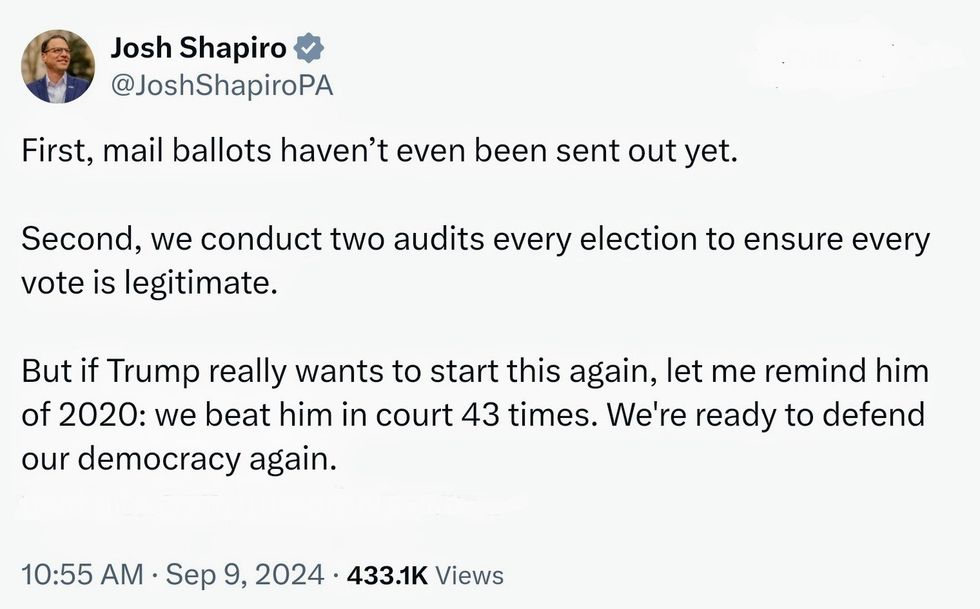Viewport: 980px width, 609px height.
Task: Click the blue verified checkmark badge
Action: tap(309, 47)
